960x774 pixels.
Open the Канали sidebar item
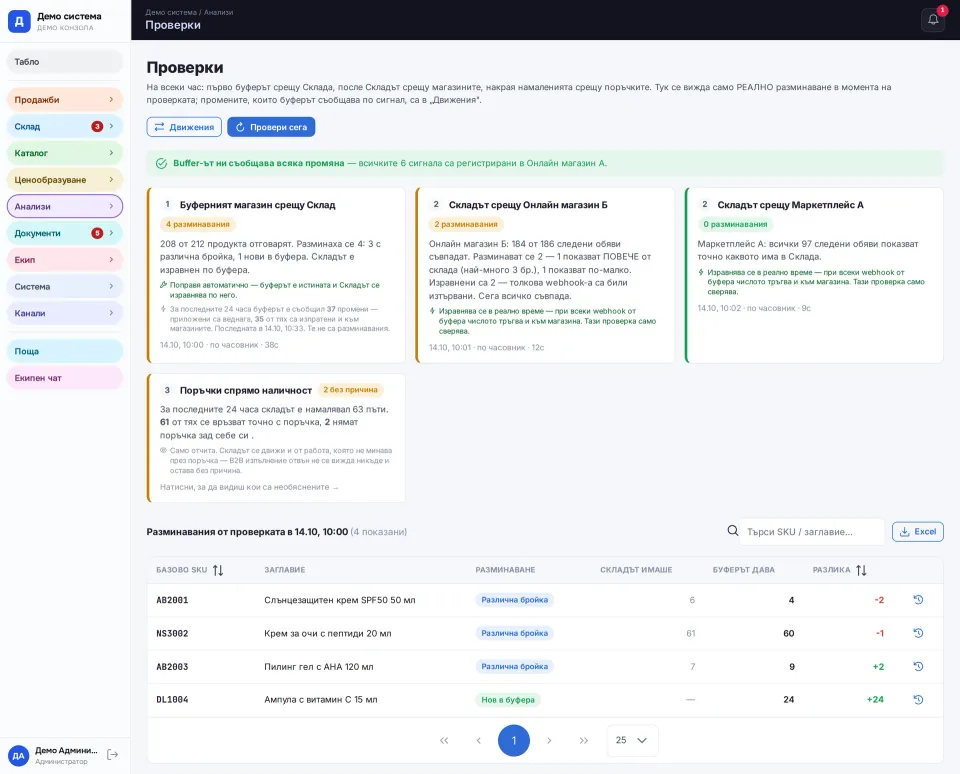tap(65, 313)
